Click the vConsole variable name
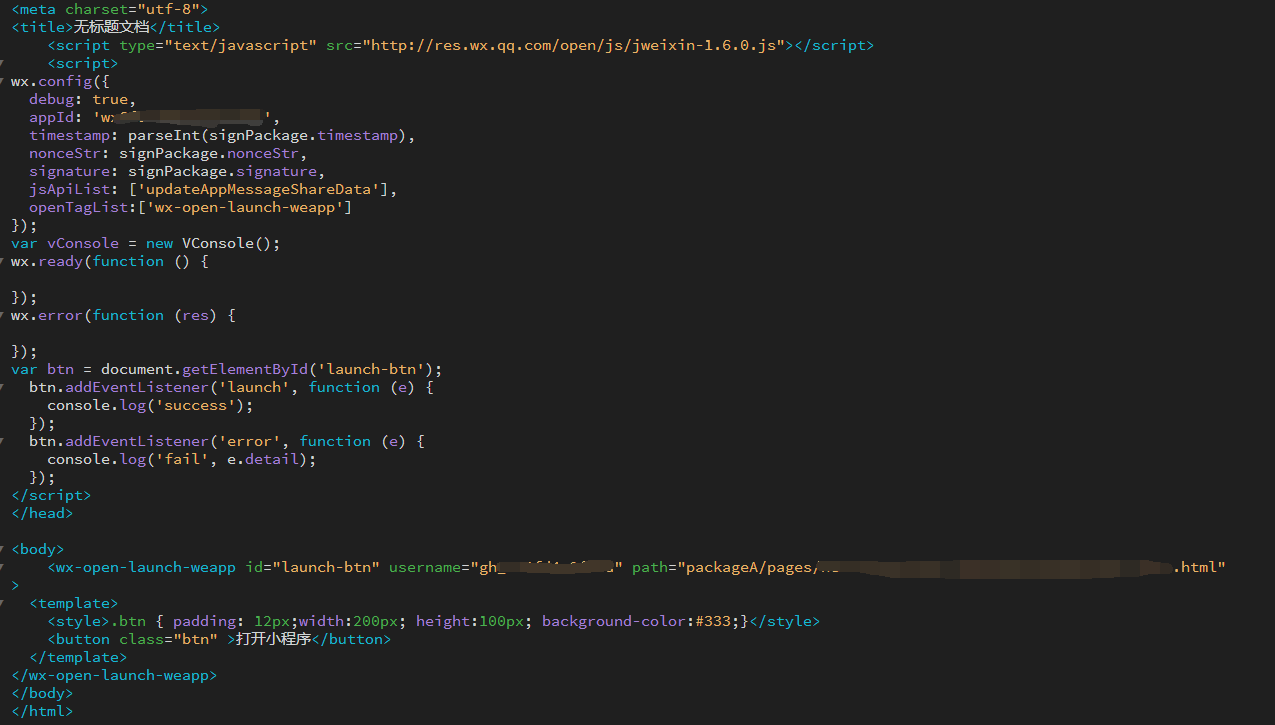 83,243
